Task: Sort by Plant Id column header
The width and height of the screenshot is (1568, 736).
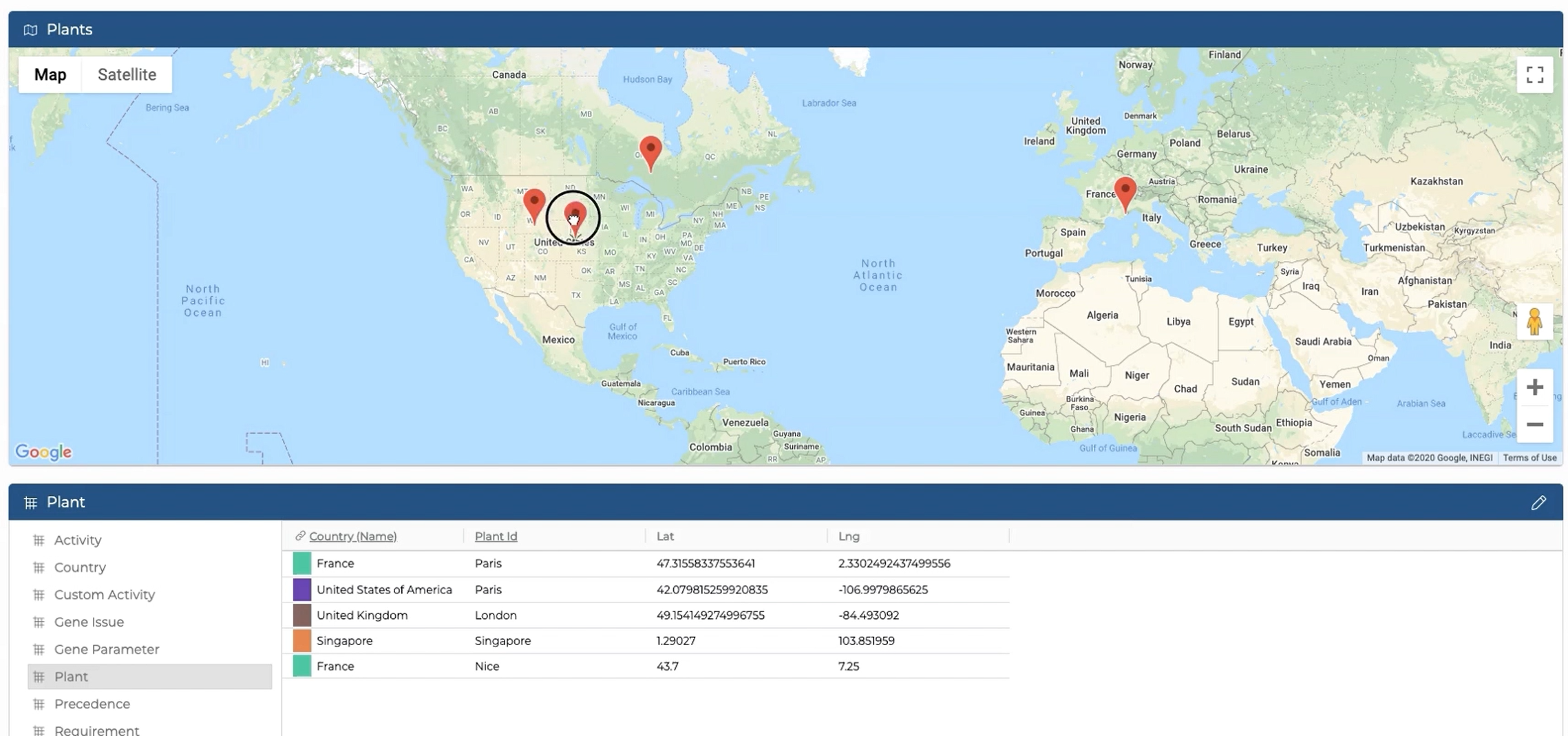Action: pos(496,536)
